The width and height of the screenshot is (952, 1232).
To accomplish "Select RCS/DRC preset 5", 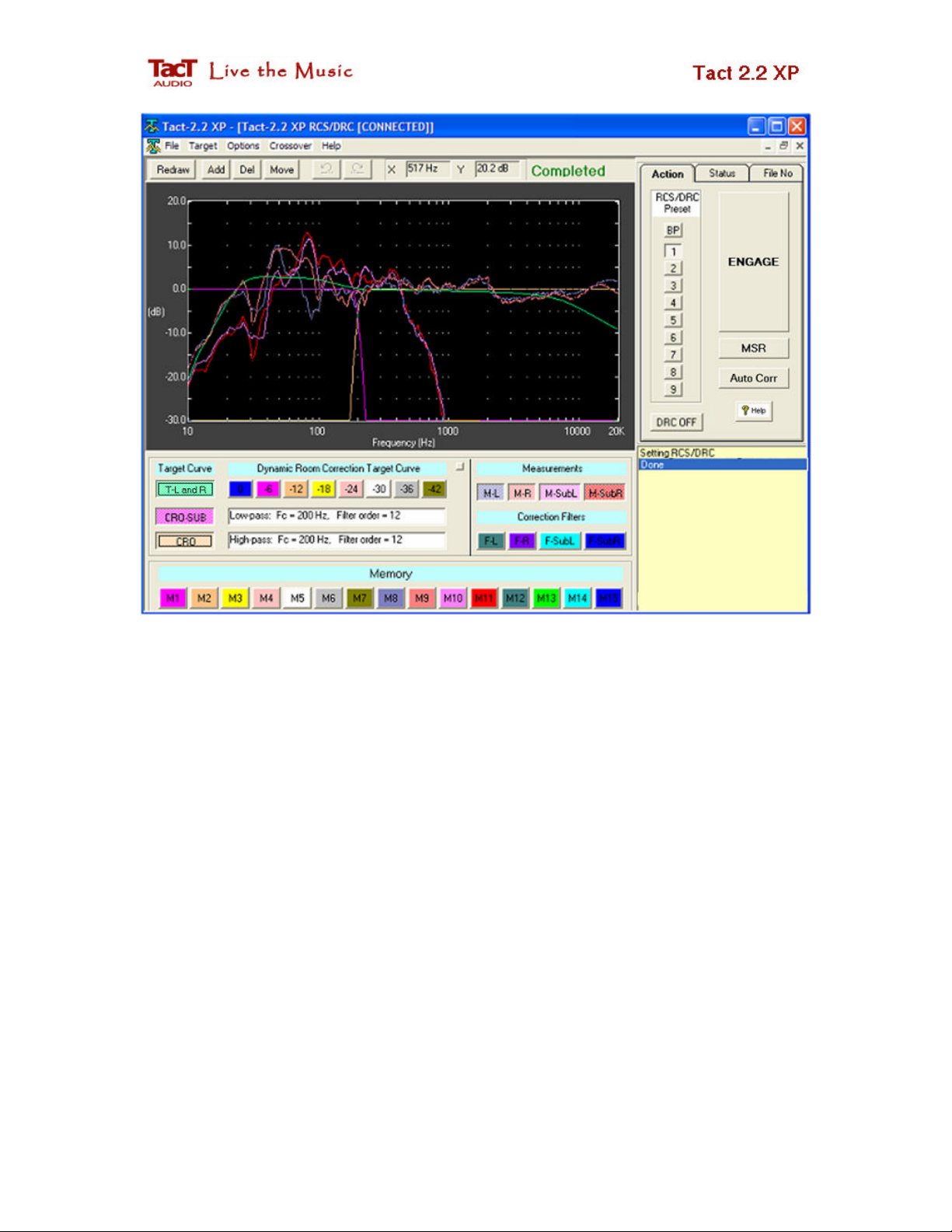I will (x=673, y=320).
